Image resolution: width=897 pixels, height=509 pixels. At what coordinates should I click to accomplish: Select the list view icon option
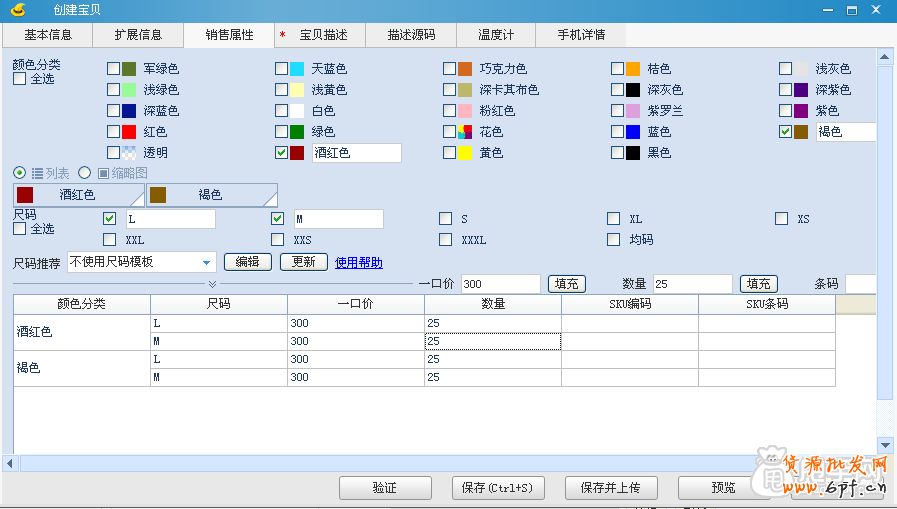[37, 173]
